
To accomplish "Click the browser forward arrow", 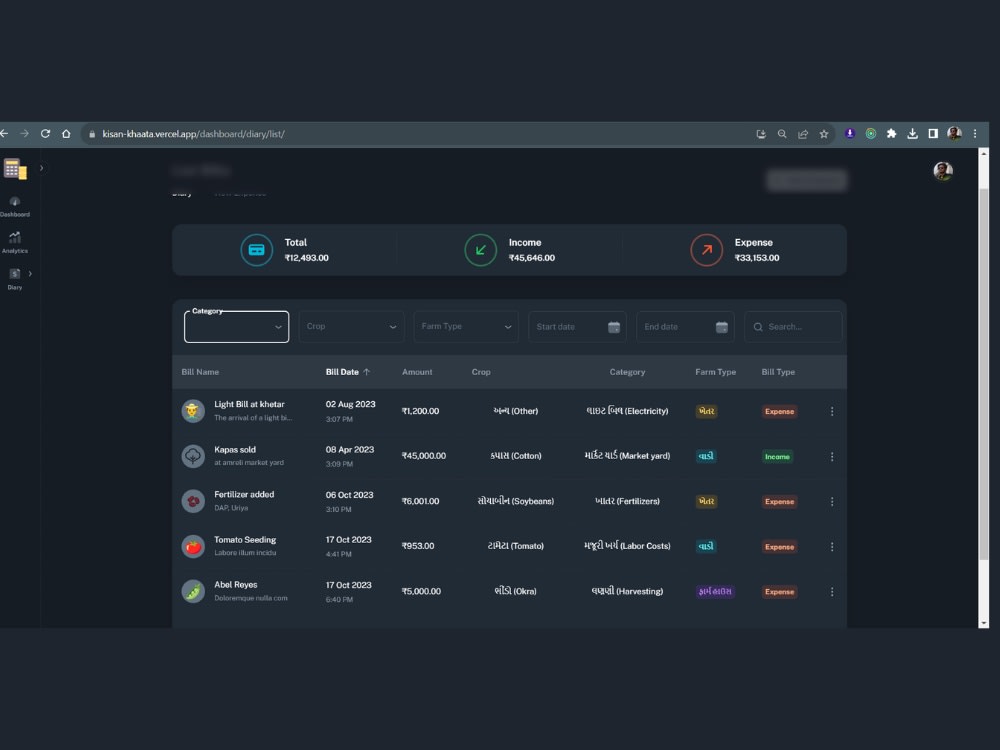I will click(x=25, y=134).
